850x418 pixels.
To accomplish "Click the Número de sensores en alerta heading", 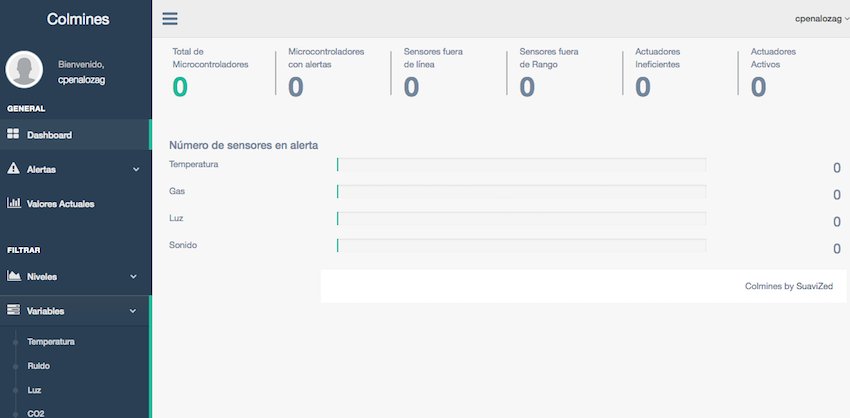I will click(243, 145).
